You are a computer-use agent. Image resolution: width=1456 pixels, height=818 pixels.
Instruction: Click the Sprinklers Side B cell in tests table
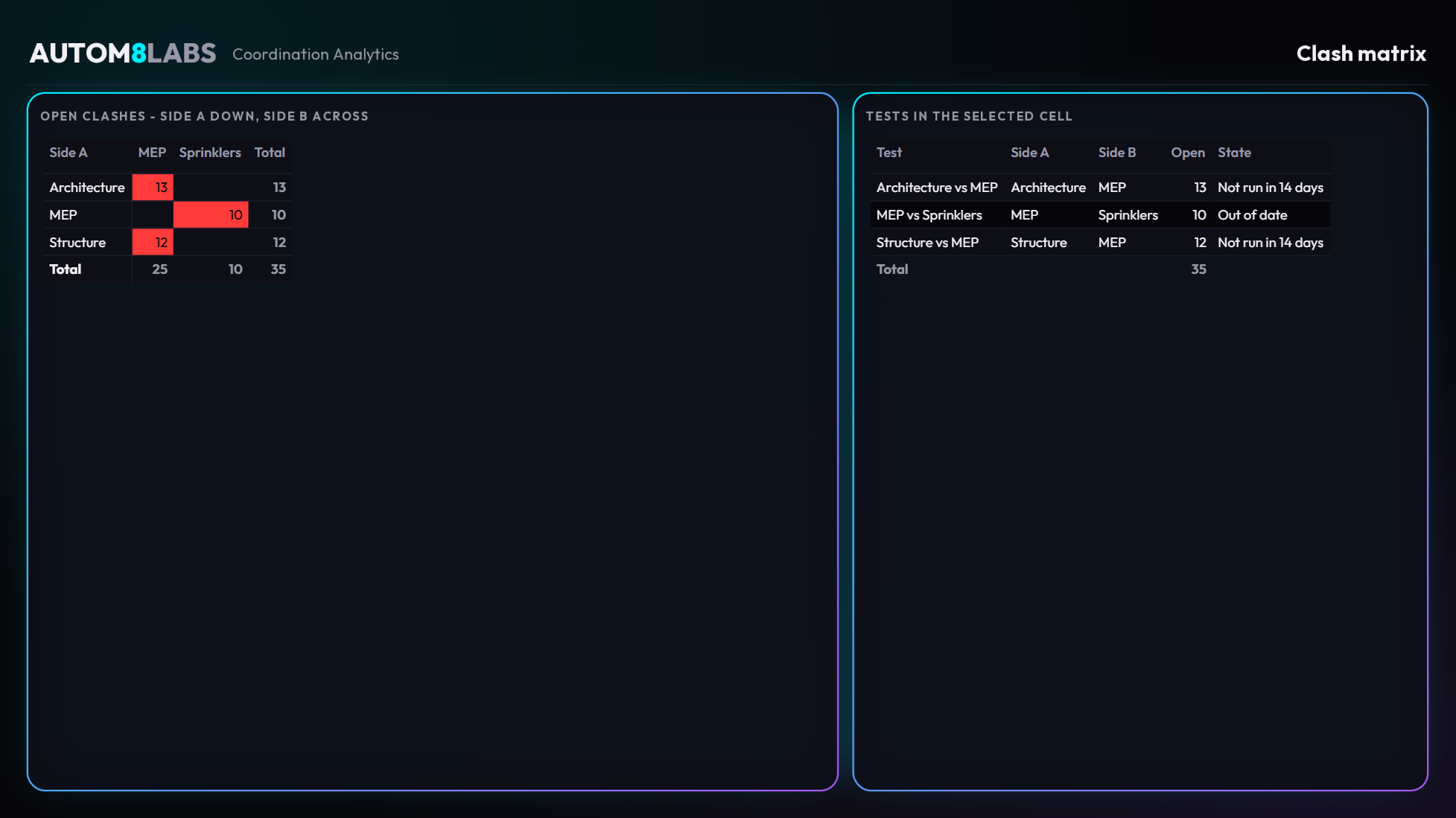1128,215
